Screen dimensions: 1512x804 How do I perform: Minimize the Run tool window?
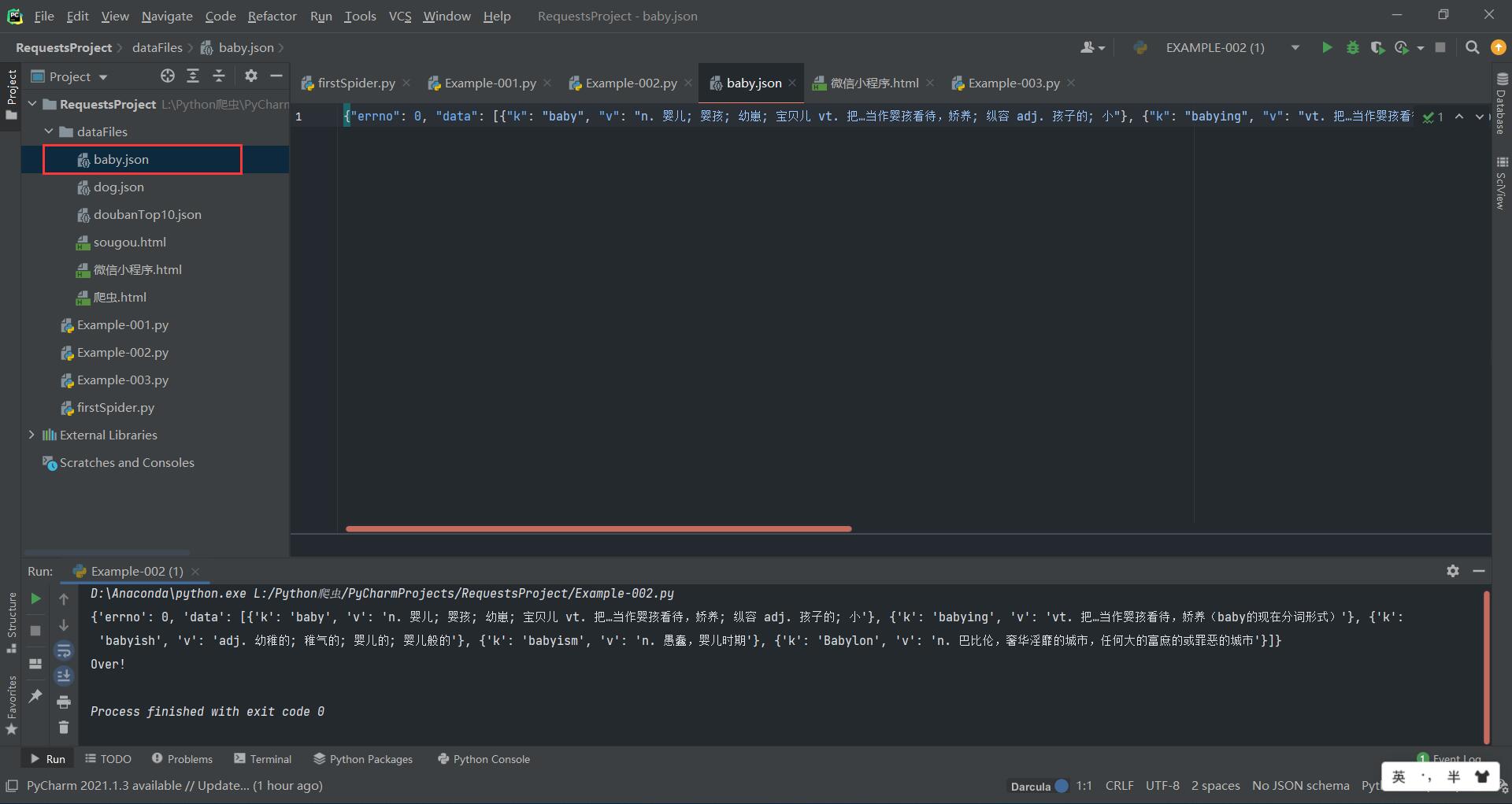(x=1479, y=571)
